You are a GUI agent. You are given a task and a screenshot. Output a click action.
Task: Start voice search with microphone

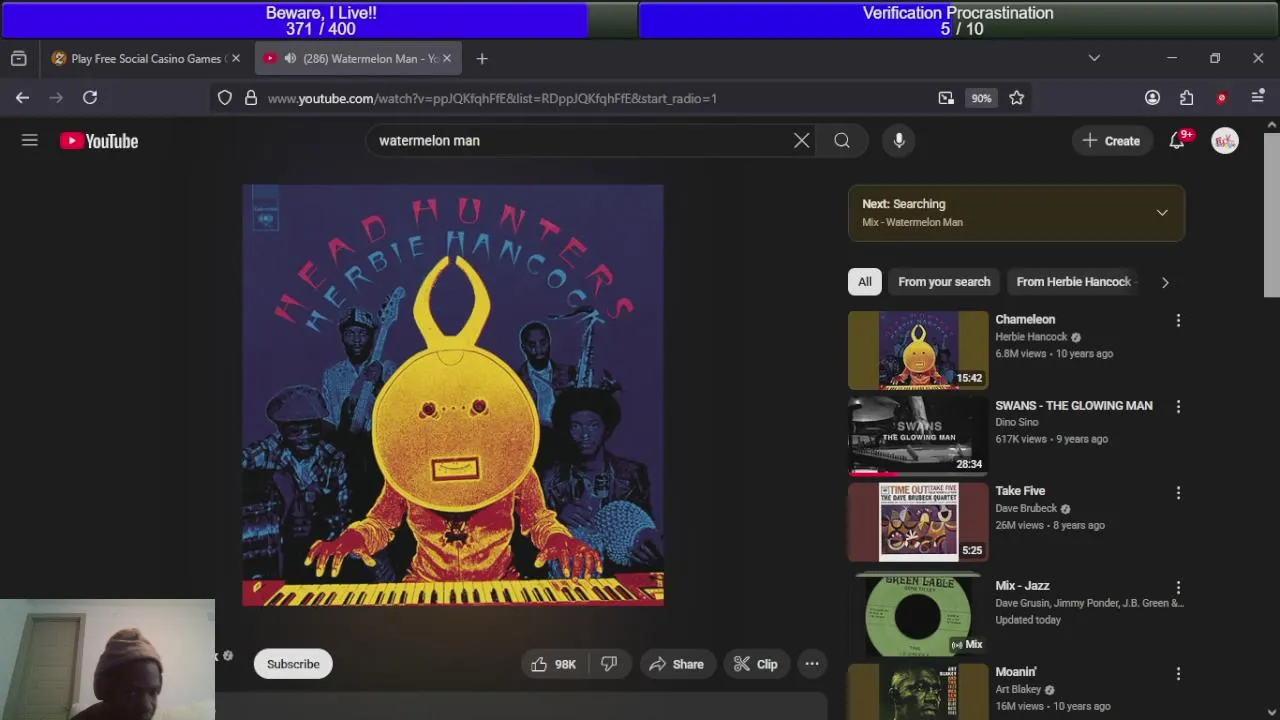coord(899,141)
